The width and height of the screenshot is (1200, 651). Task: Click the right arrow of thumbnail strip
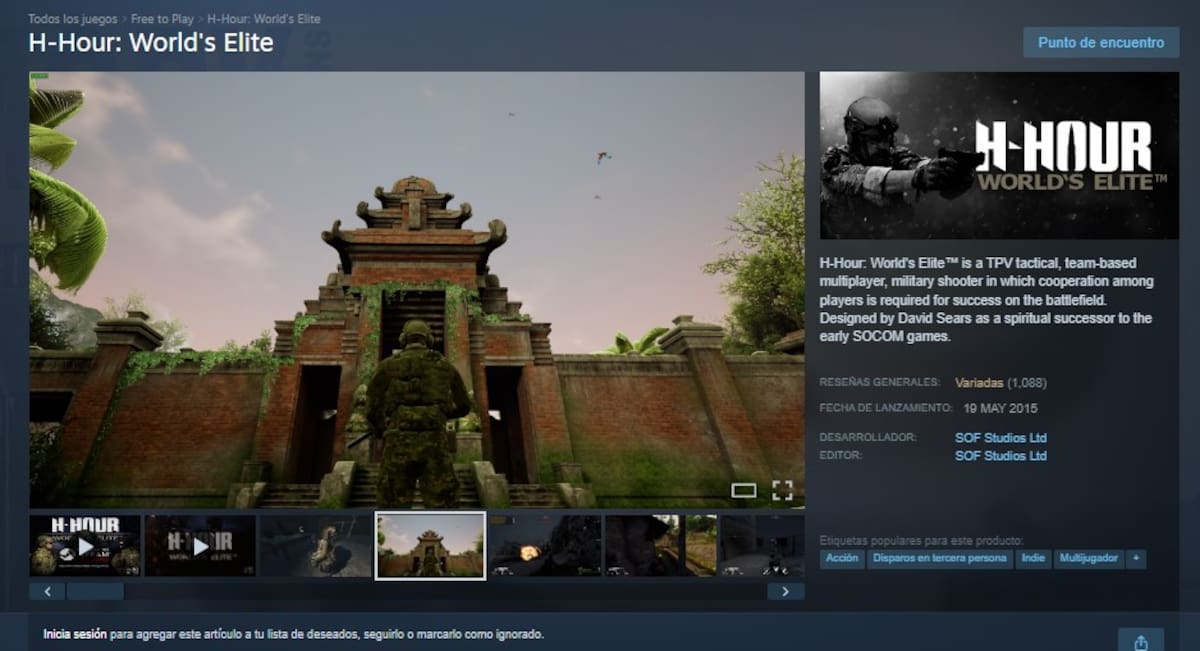(785, 591)
